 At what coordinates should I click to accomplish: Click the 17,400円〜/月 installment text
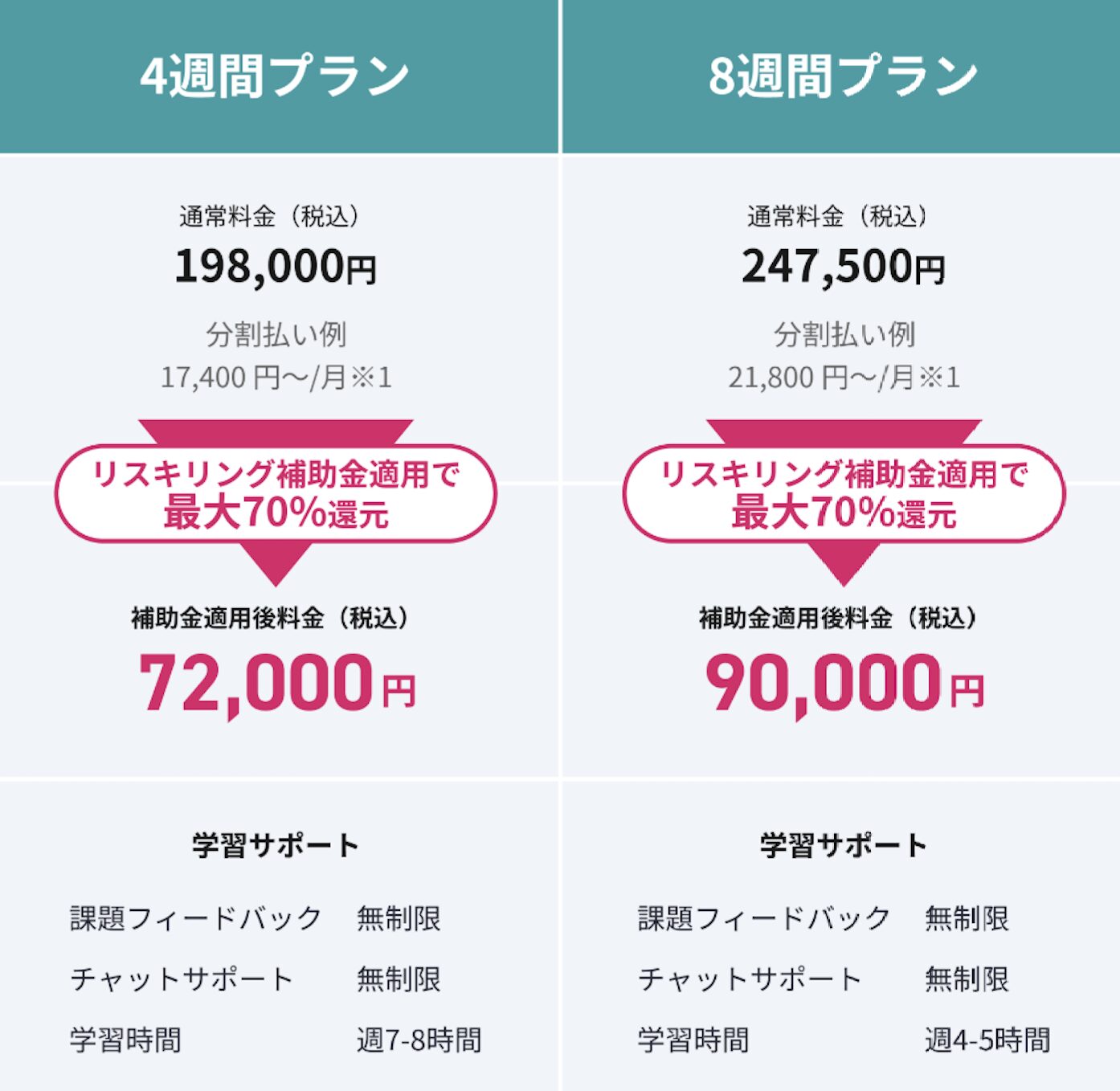click(276, 377)
